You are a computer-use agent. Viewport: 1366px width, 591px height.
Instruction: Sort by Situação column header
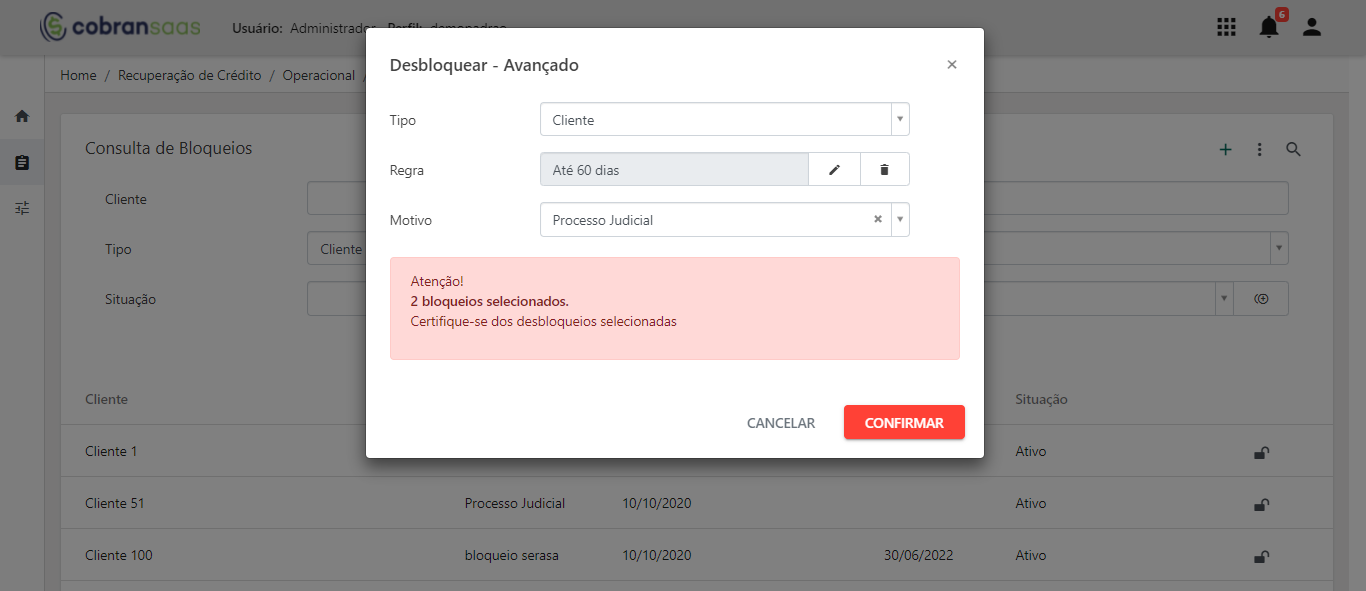1042,399
